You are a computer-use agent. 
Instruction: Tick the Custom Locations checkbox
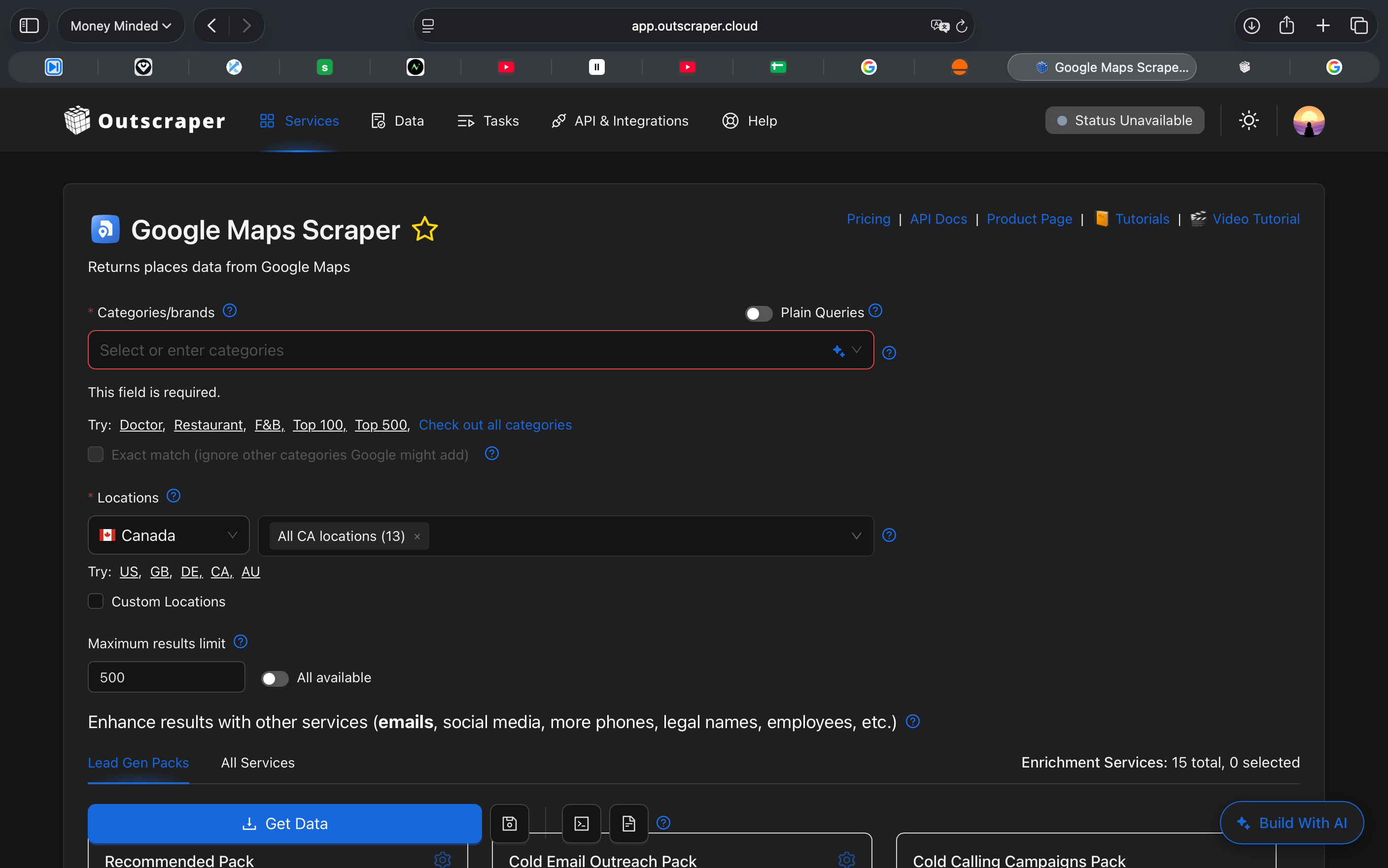[x=95, y=601]
